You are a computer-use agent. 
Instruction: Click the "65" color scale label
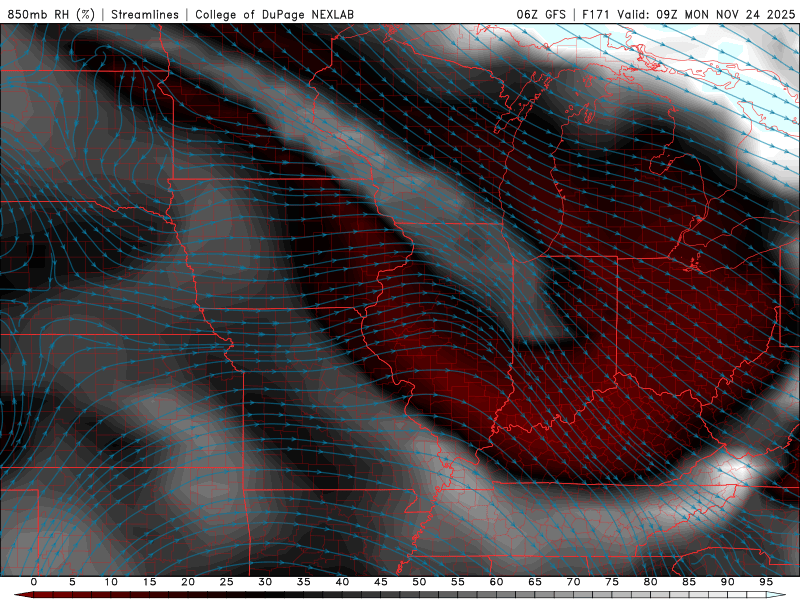(535, 582)
